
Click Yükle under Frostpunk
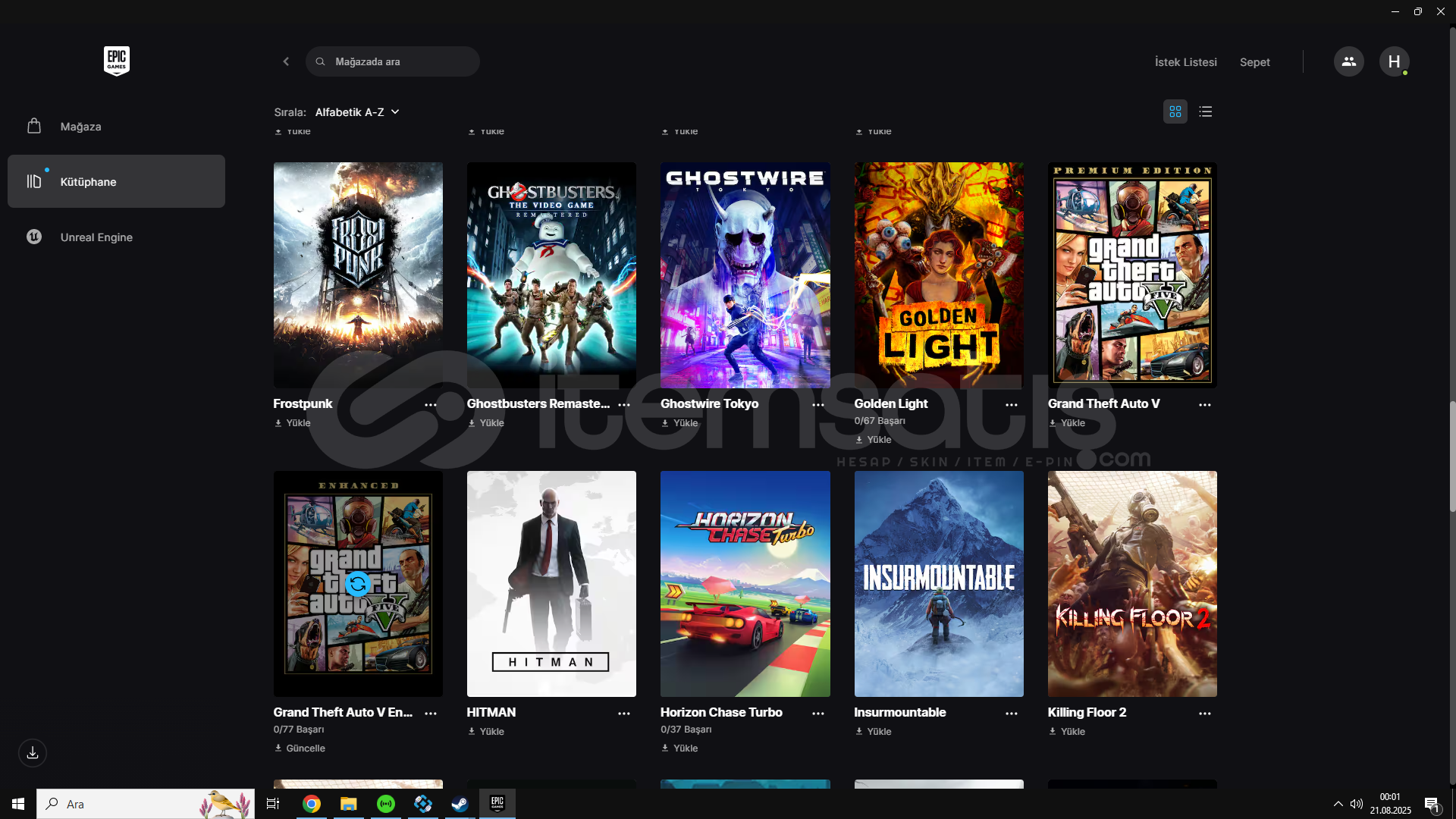click(x=293, y=423)
